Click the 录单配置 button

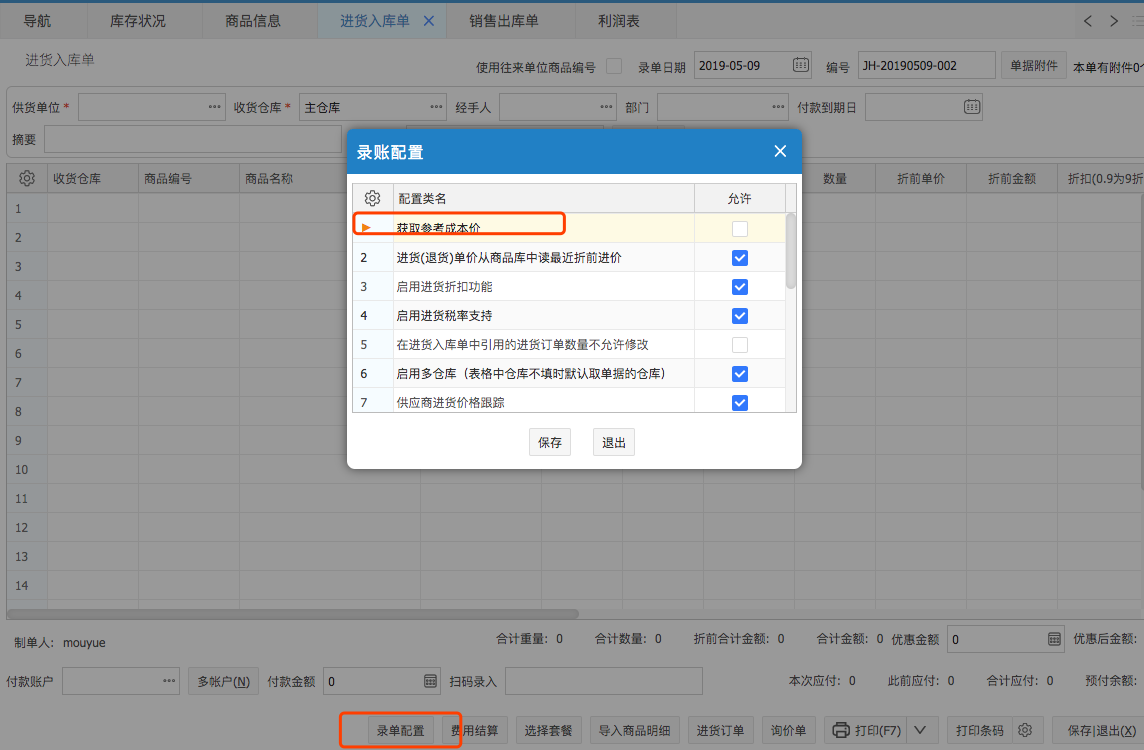coord(400,730)
